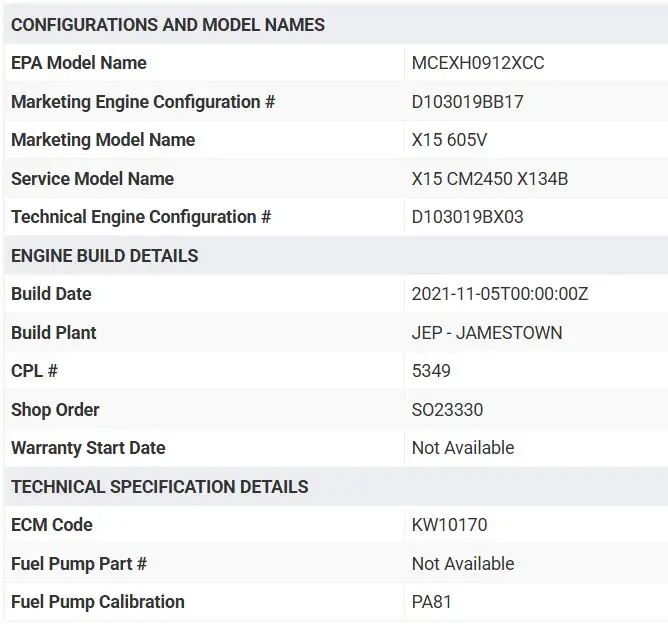This screenshot has height=628, width=668.
Task: Click Not Available next to Fuel Pump Part #
Action: [x=462, y=564]
